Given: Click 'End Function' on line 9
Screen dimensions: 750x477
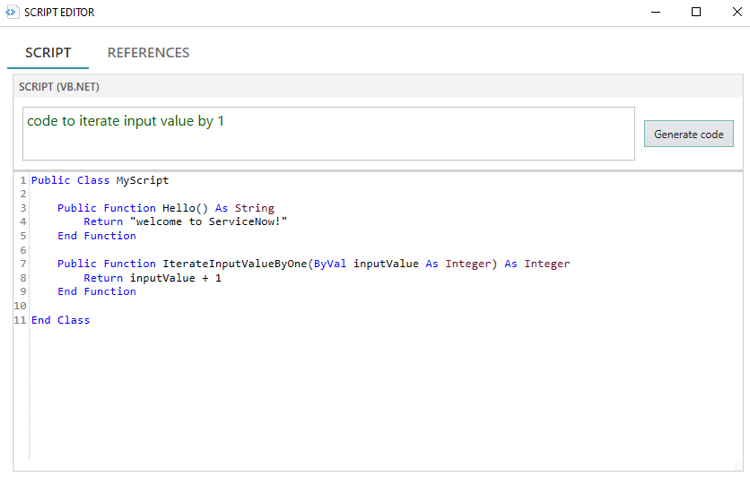Looking at the screenshot, I should click(x=97, y=291).
